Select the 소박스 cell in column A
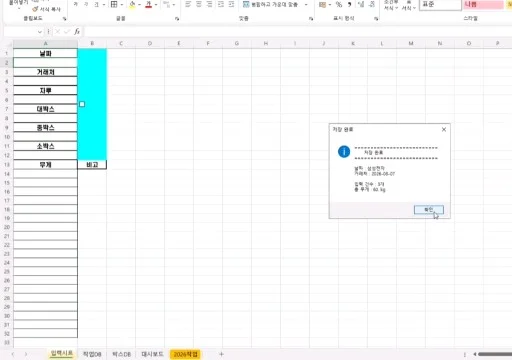Image resolution: width=512 pixels, height=360 pixels. tap(45, 146)
